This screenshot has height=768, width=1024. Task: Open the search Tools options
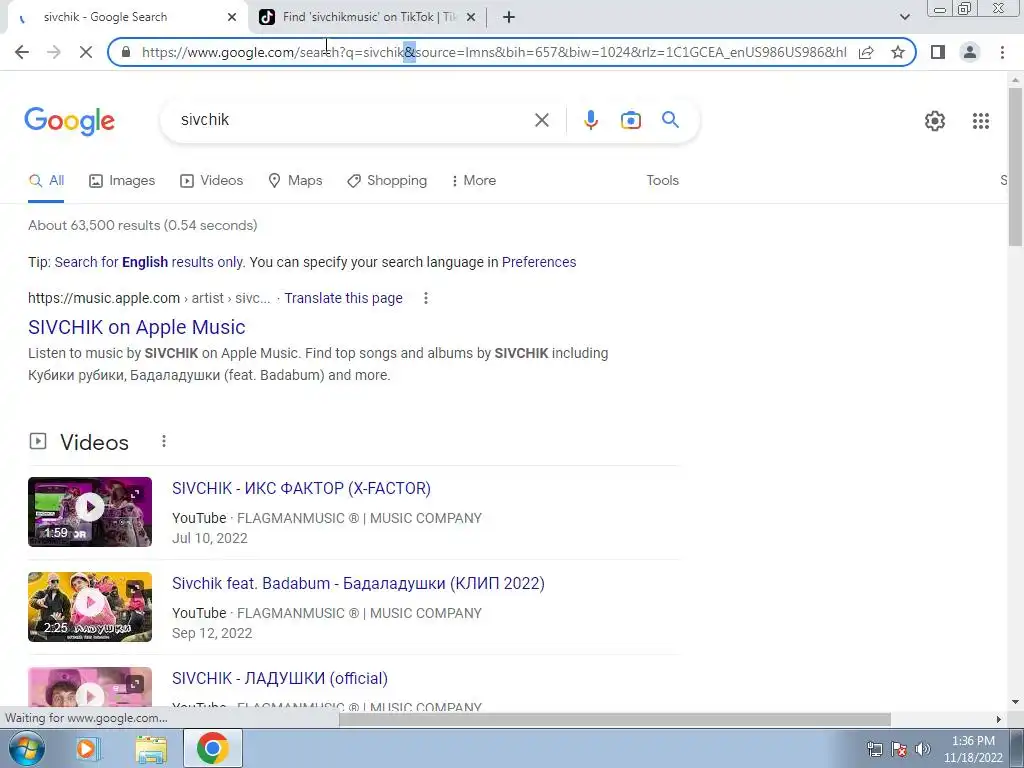pyautogui.click(x=662, y=181)
